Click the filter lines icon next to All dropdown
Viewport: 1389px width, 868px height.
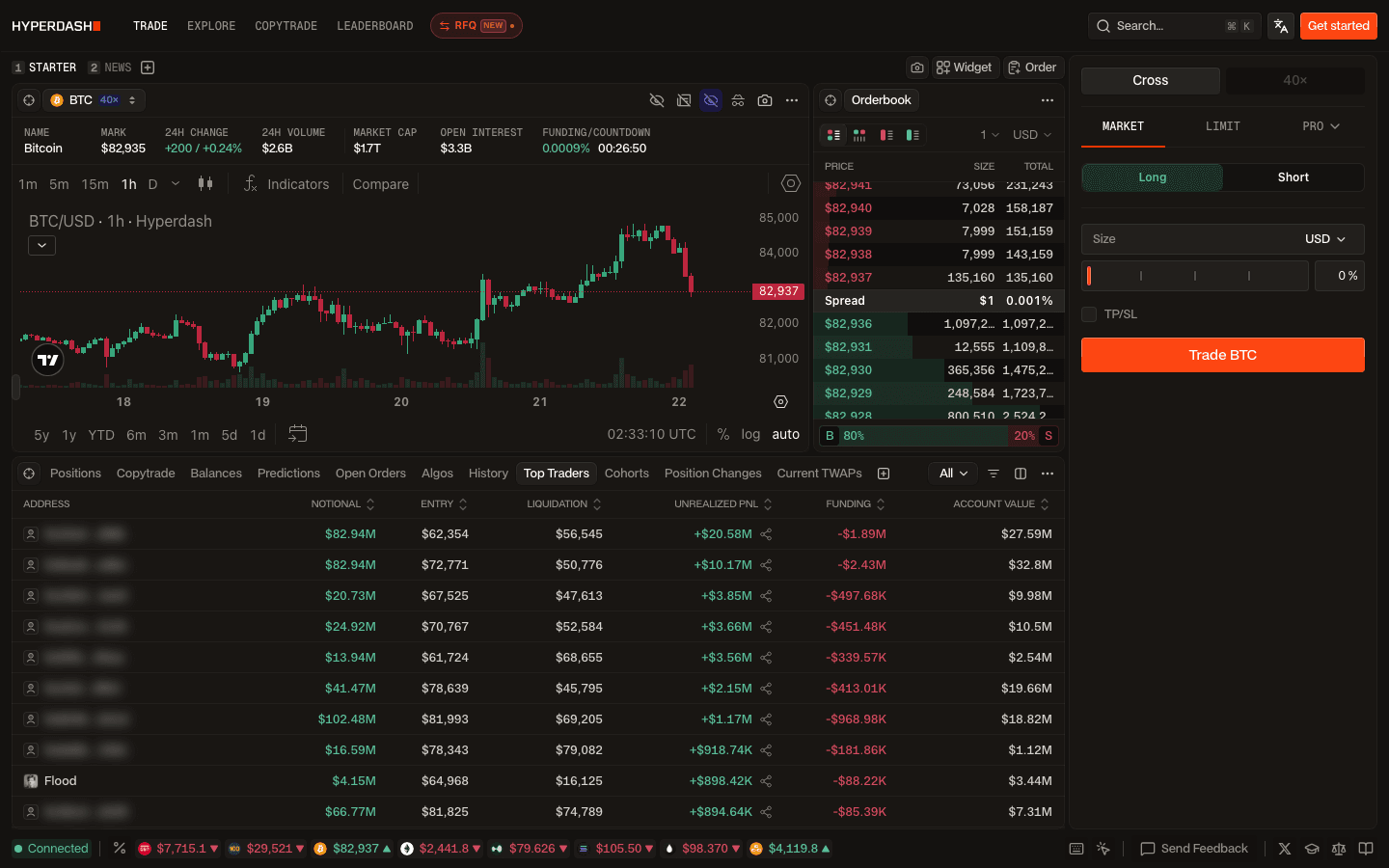coord(994,474)
